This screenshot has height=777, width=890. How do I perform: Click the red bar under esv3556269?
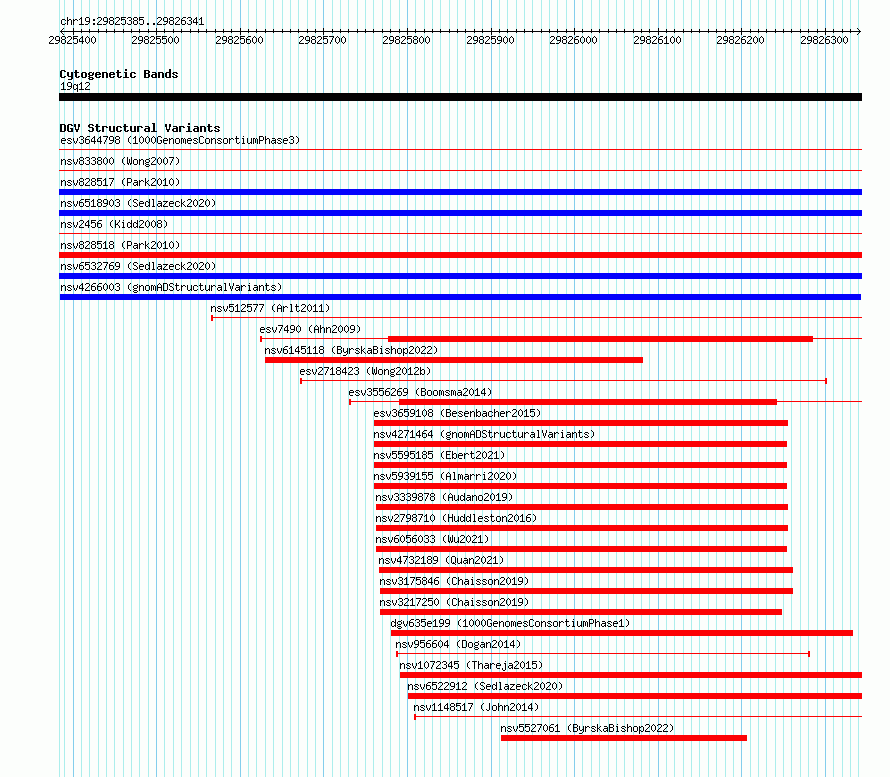point(587,402)
